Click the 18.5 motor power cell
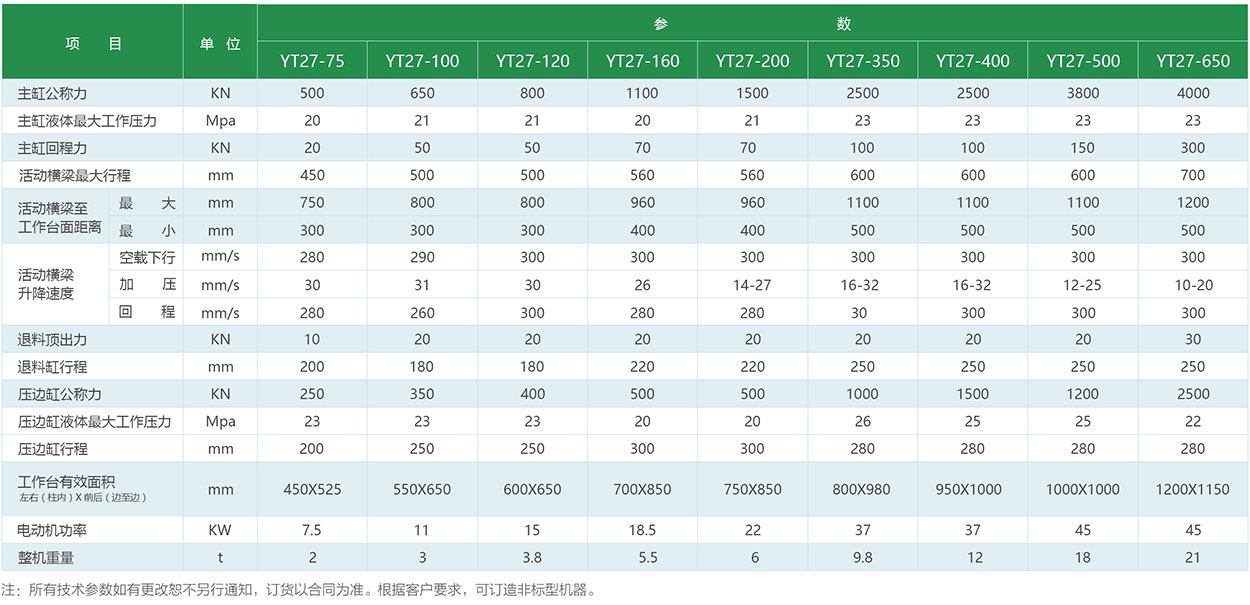The width and height of the screenshot is (1250, 605). click(642, 530)
